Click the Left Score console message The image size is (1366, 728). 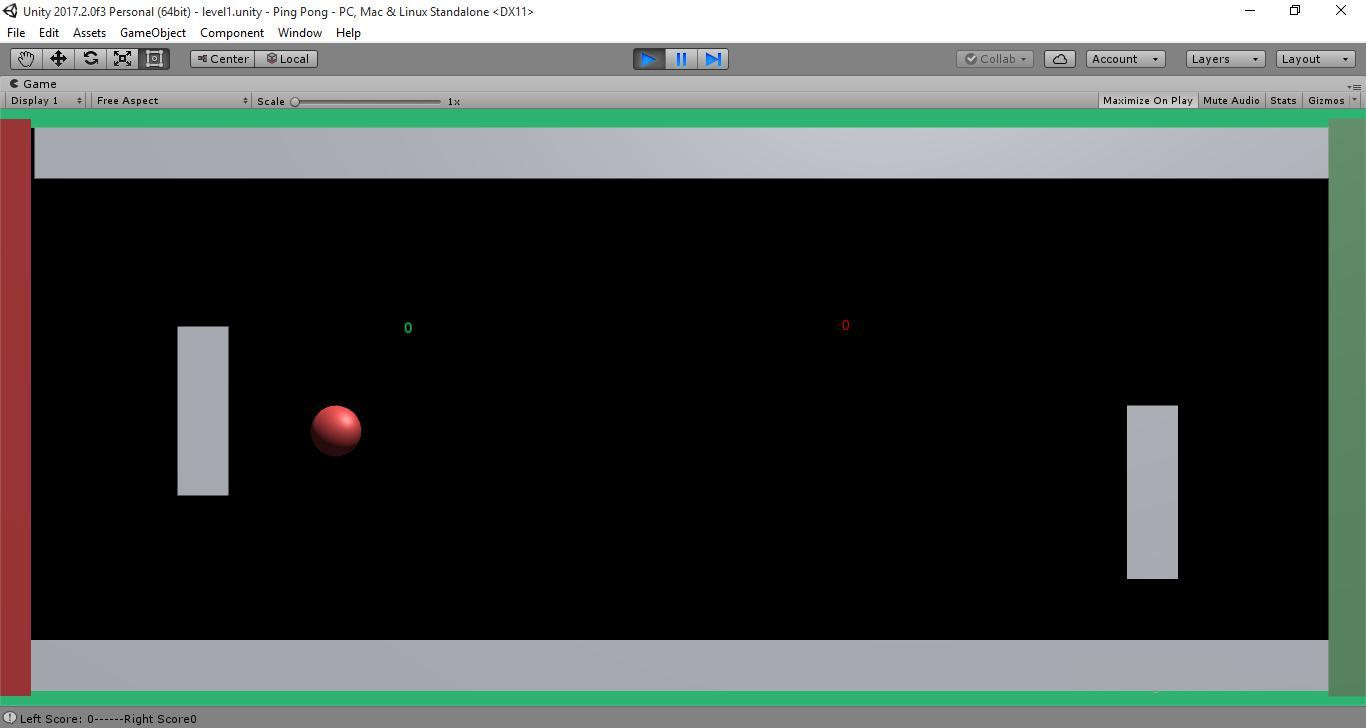[108, 719]
